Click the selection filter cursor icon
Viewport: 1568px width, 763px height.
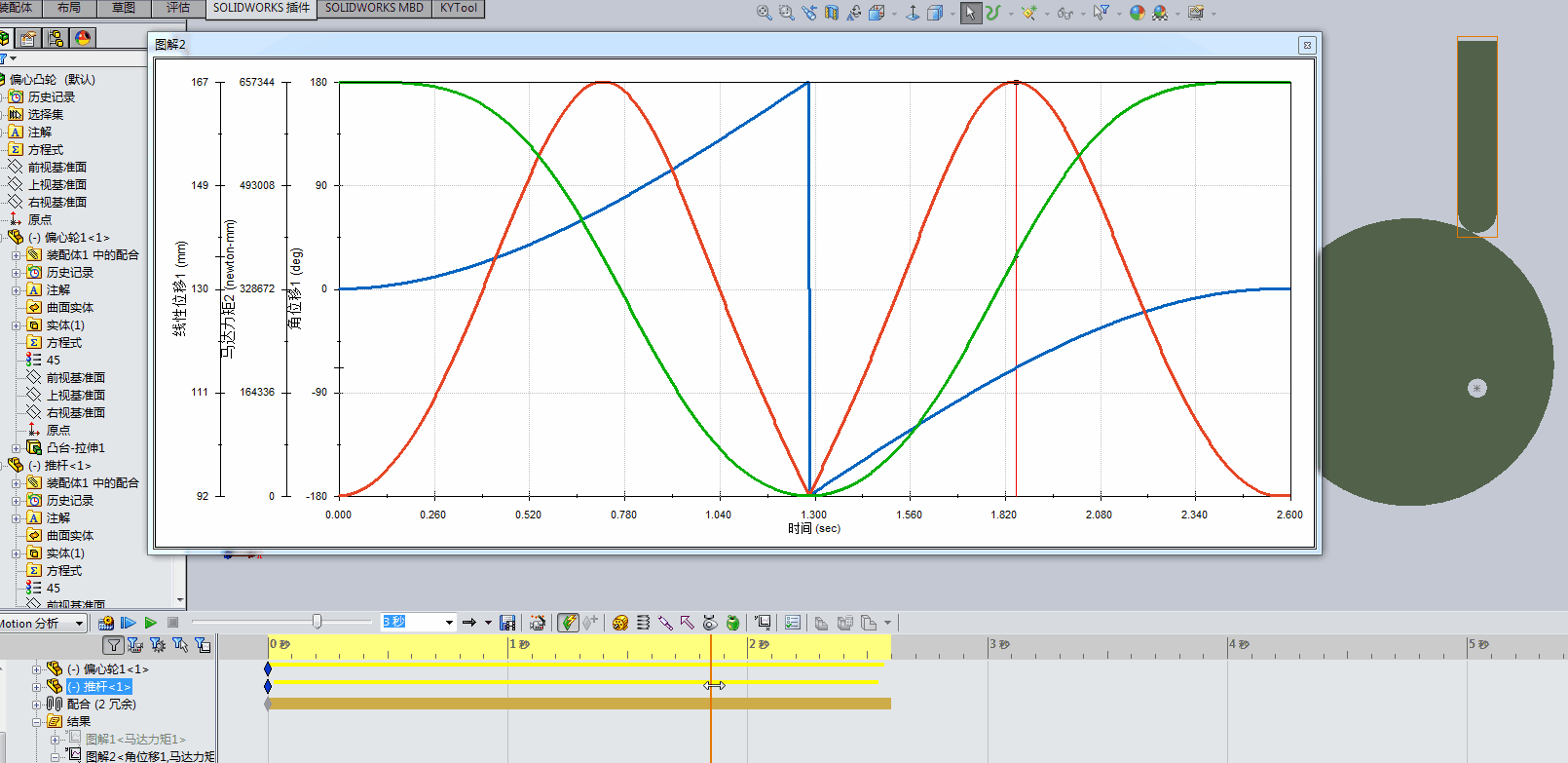point(1101,13)
